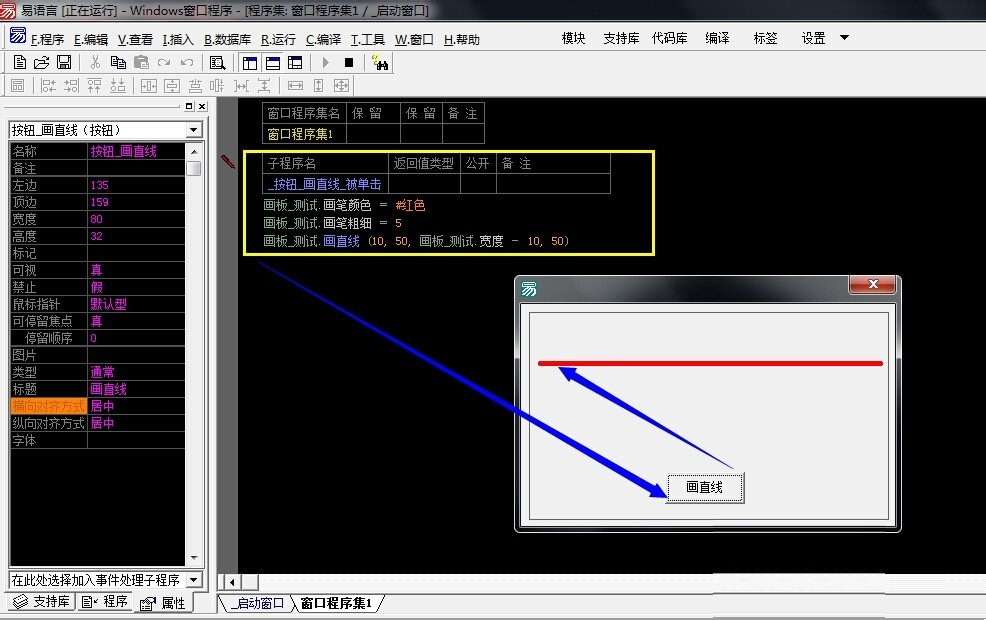Open the I.插入 menu
The height and width of the screenshot is (620, 986).
(x=178, y=40)
